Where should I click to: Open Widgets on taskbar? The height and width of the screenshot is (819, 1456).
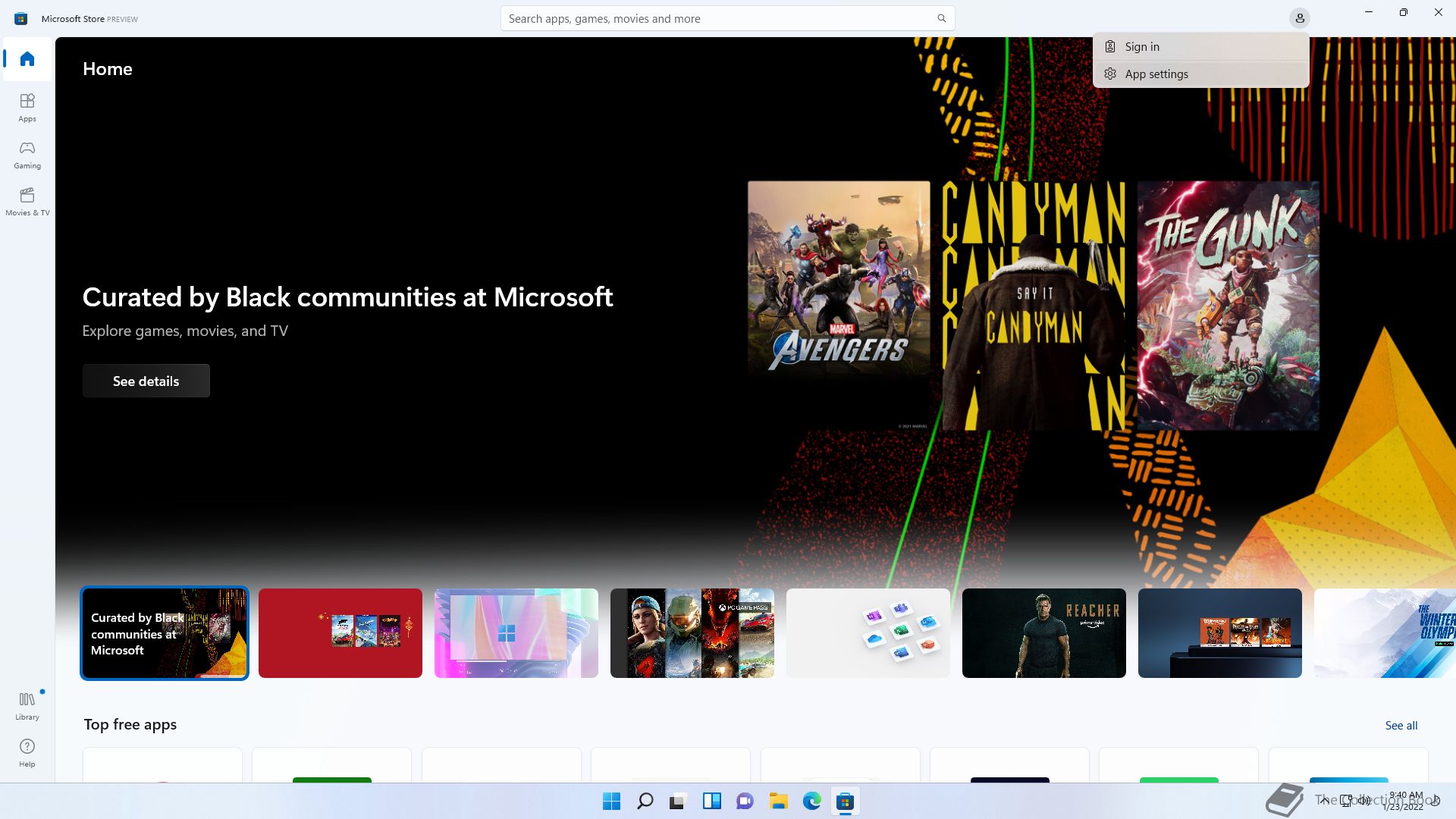[x=711, y=801]
